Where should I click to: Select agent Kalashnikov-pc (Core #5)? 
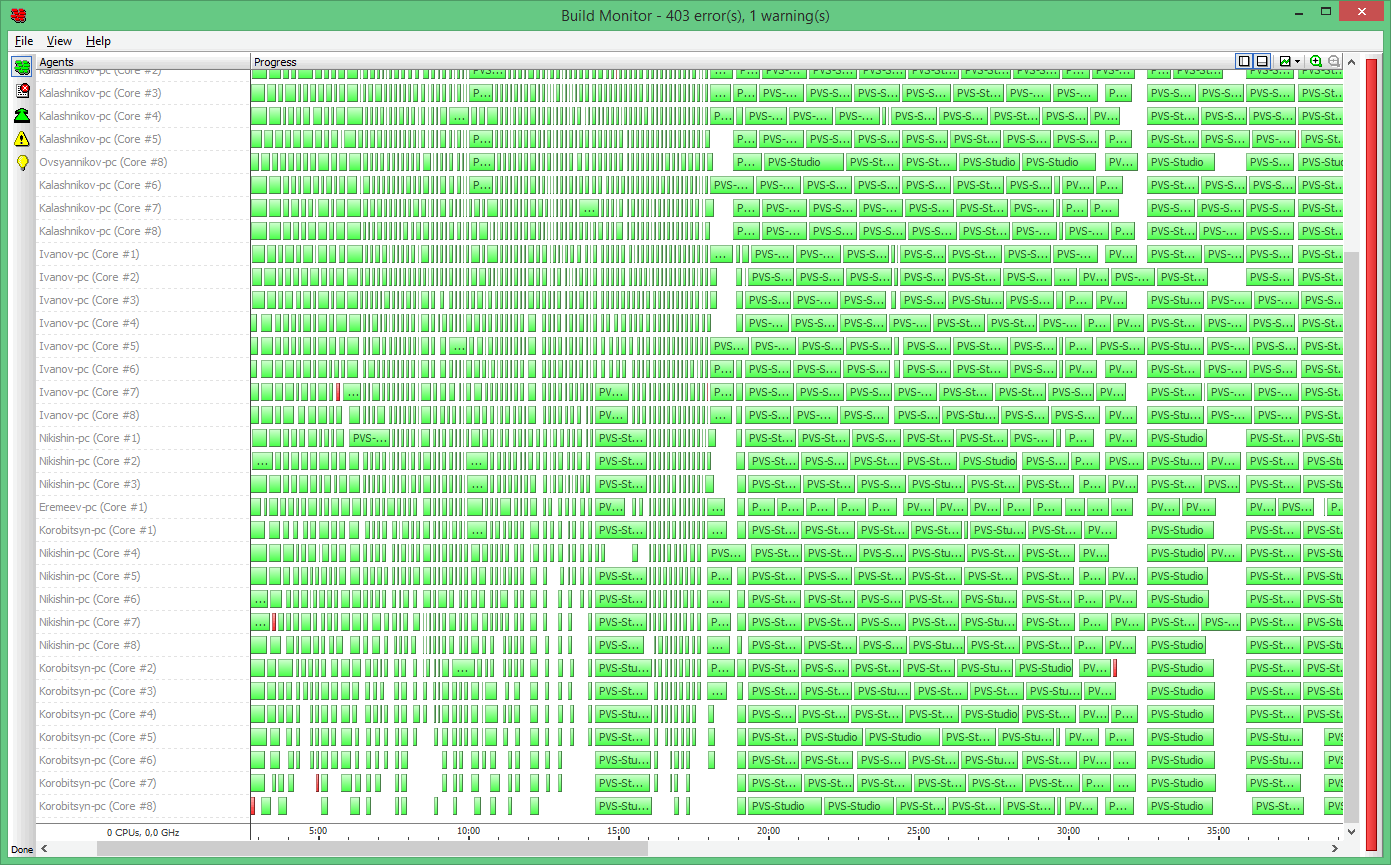[x=100, y=139]
